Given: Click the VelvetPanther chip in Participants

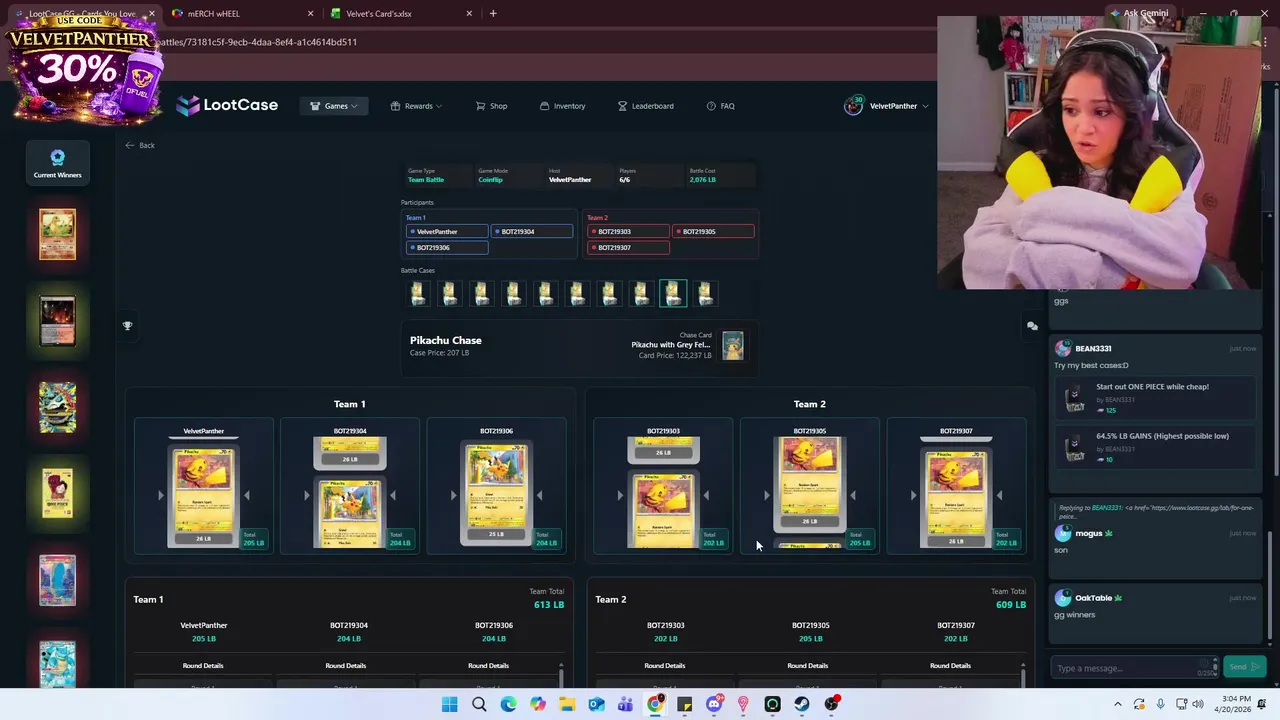Looking at the screenshot, I should 447,231.
